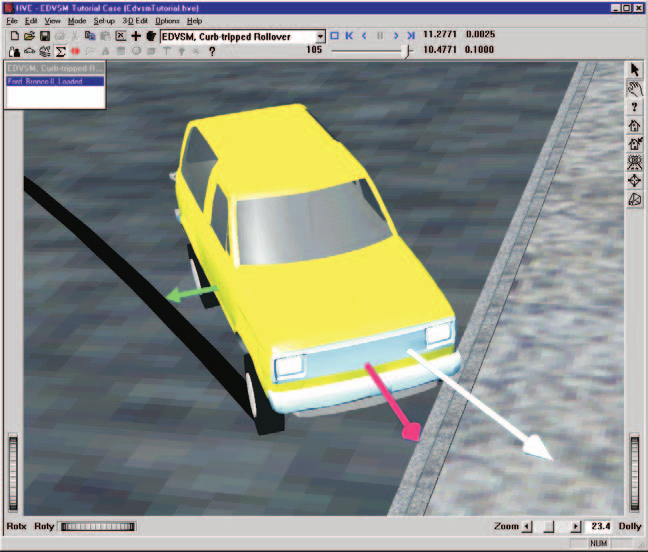The height and width of the screenshot is (552, 648).
Task: Open the 3-D Edit menu
Action: tap(135, 21)
